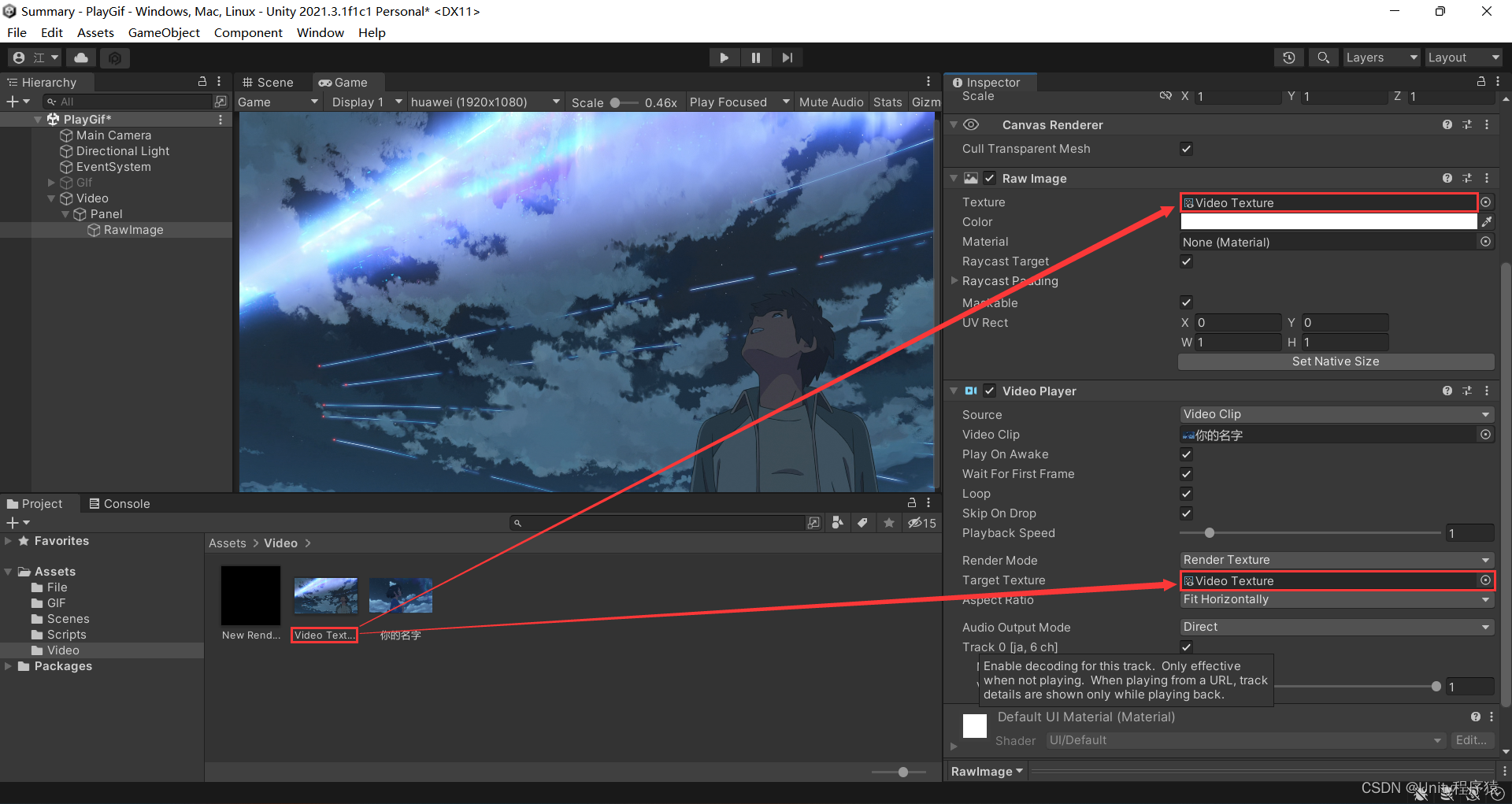Select the Video Texture asset thumbnail
The height and width of the screenshot is (804, 1512).
click(325, 595)
